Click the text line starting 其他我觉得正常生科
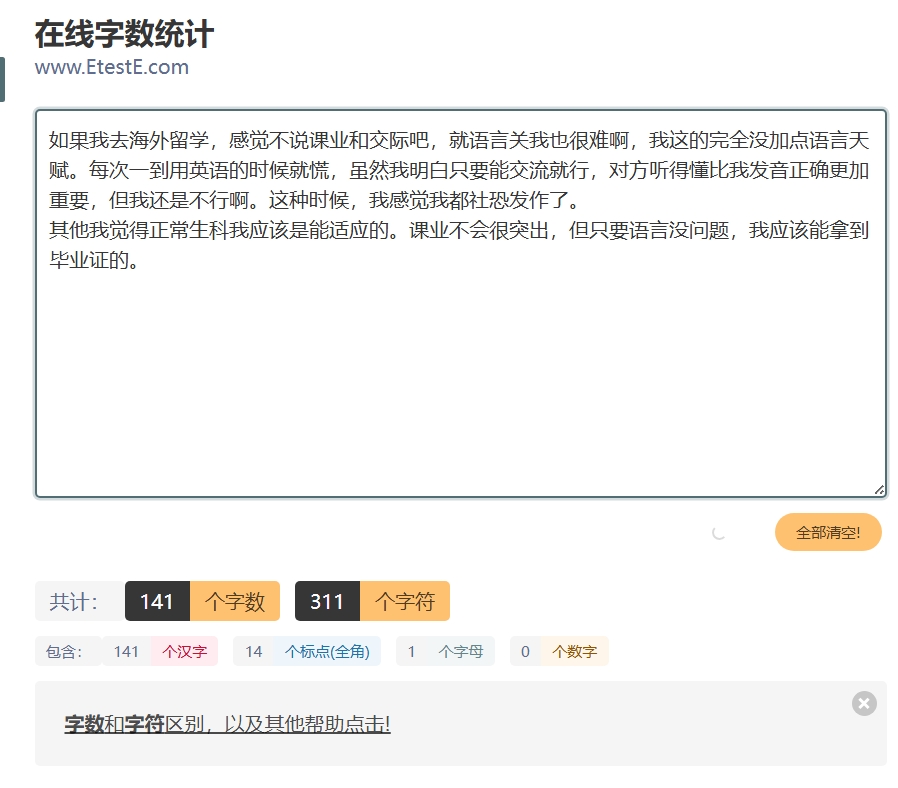 tap(459, 230)
